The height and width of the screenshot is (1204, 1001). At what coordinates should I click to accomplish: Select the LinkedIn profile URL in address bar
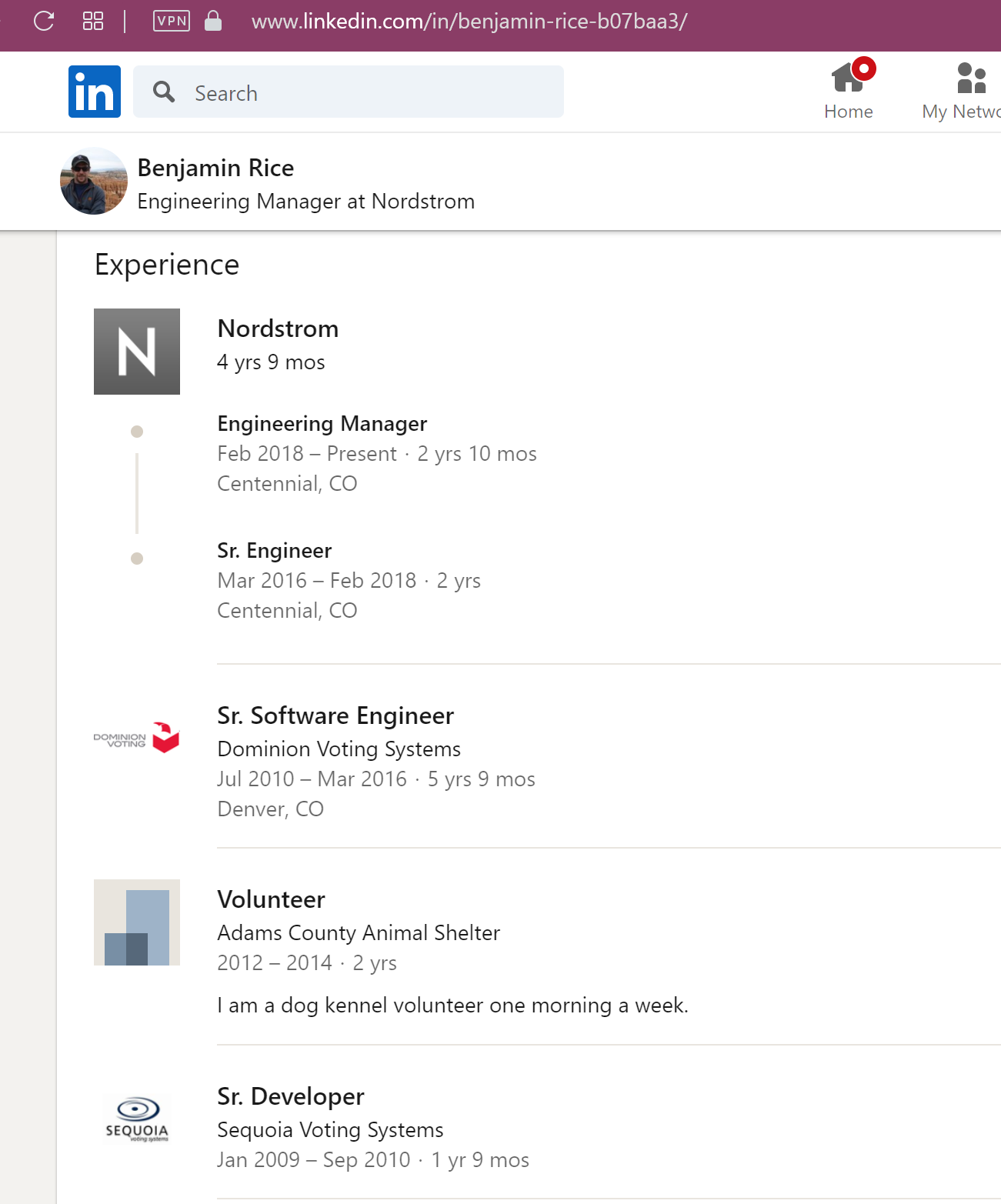point(469,21)
